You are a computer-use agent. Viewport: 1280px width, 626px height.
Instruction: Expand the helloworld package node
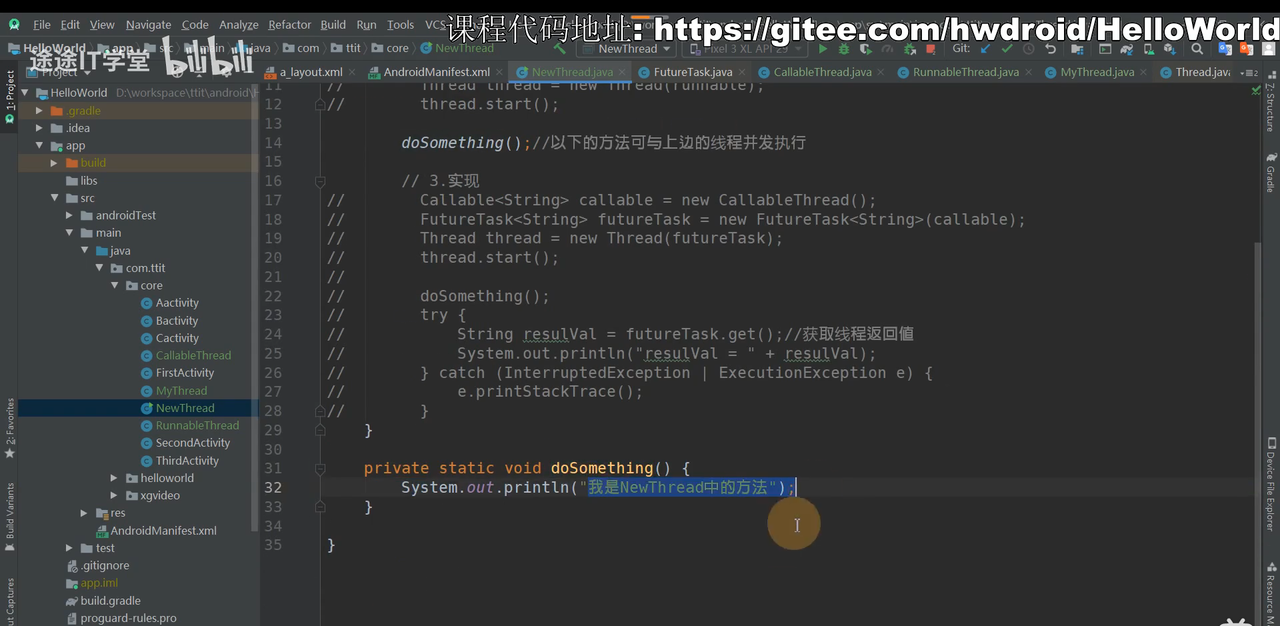click(x=116, y=478)
